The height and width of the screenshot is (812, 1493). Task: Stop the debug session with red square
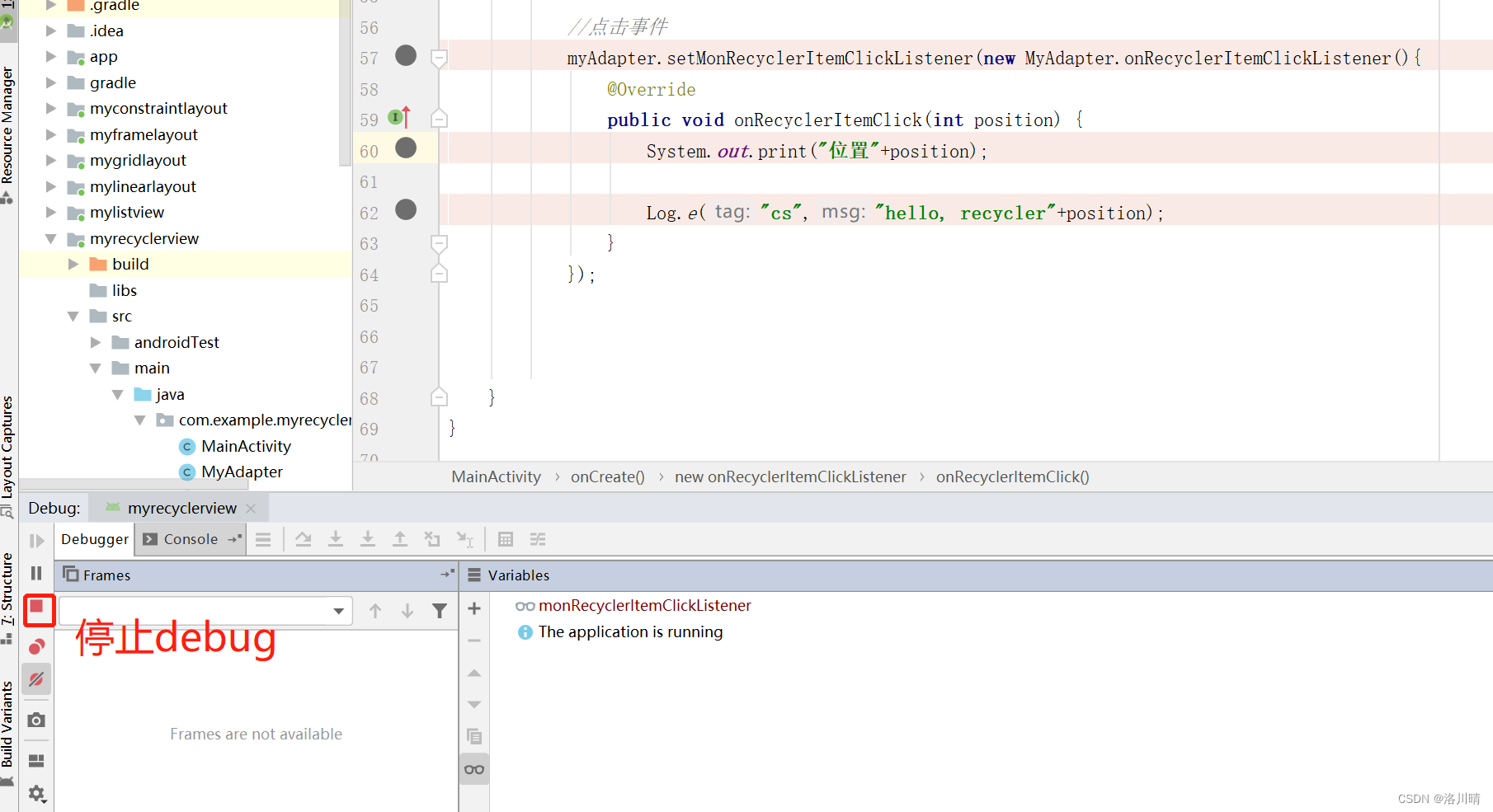click(x=37, y=608)
